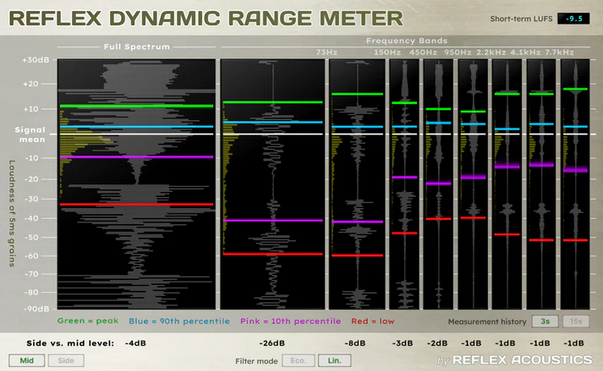Click the Full Spectrum histogram display
The width and height of the screenshot is (603, 371).
(x=136, y=184)
